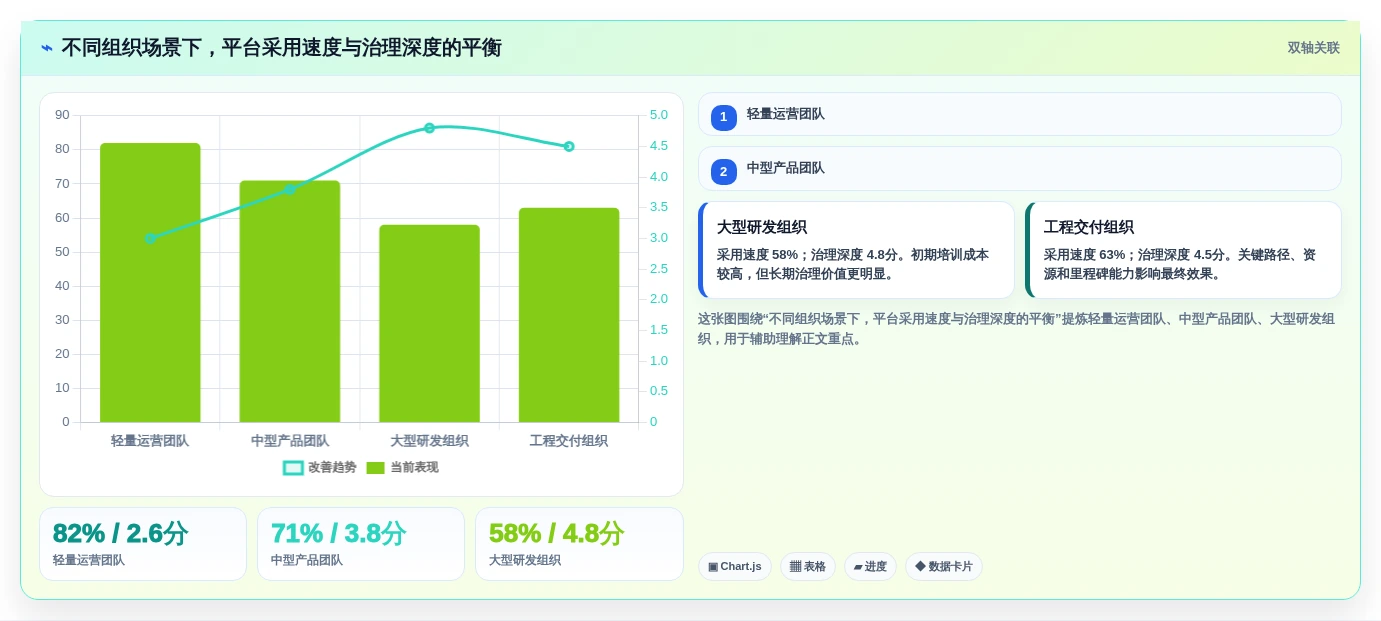The width and height of the screenshot is (1381, 621).
Task: Open the 轻量运营团队 list row
Action: pyautogui.click(x=1020, y=114)
